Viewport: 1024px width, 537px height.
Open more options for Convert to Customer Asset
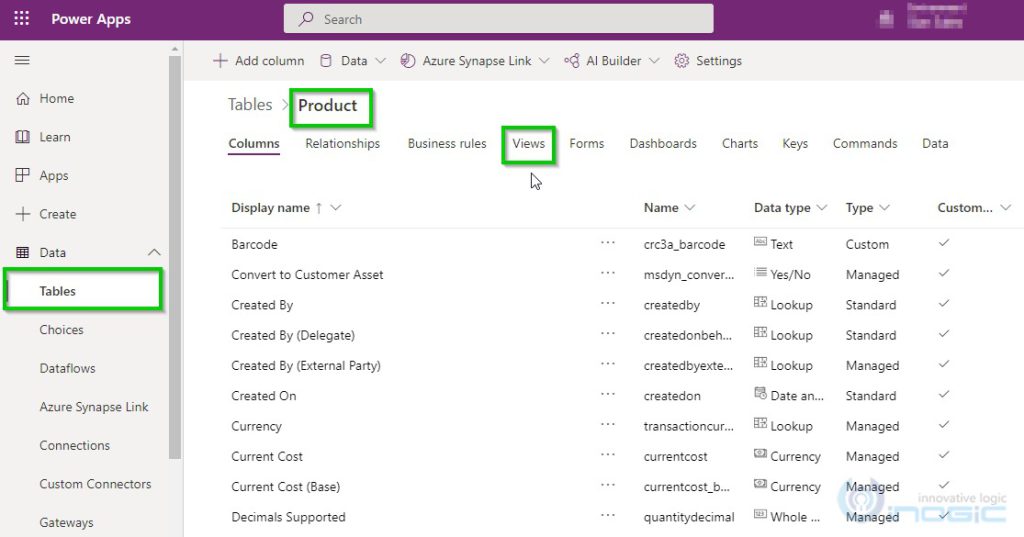click(x=608, y=273)
